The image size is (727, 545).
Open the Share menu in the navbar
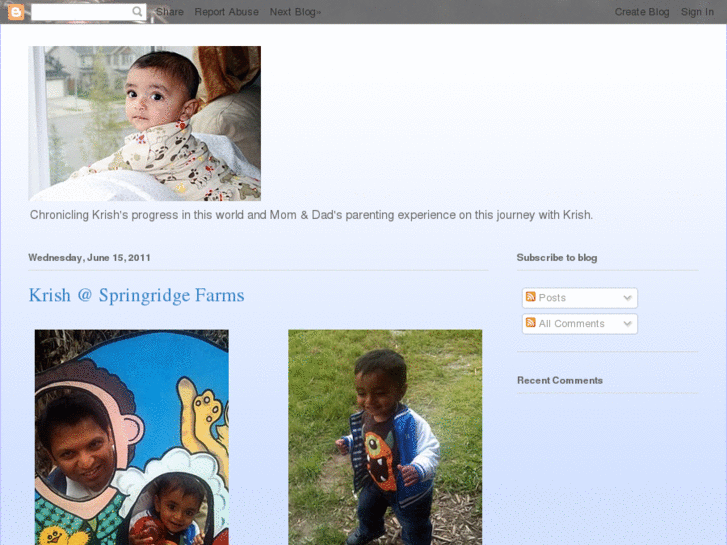coord(170,12)
